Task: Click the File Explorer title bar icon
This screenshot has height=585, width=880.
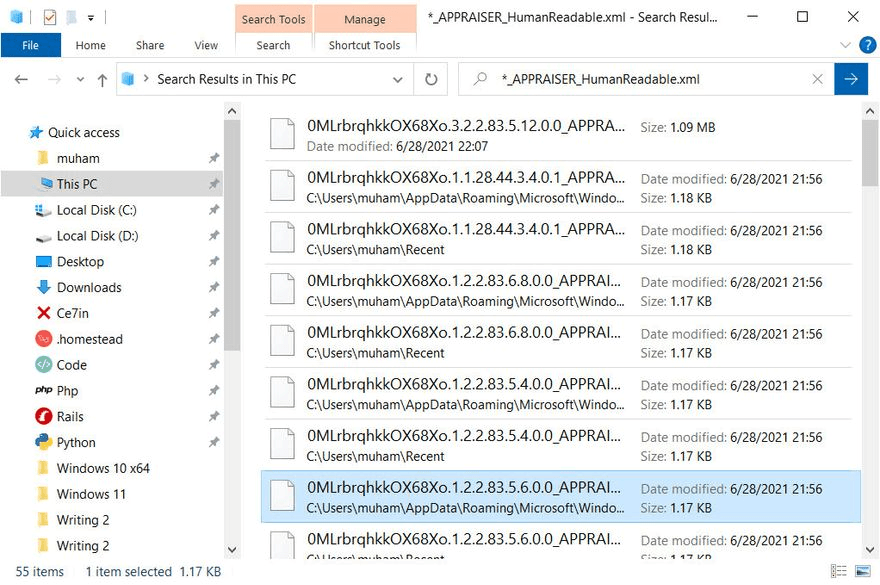Action: click(16, 17)
